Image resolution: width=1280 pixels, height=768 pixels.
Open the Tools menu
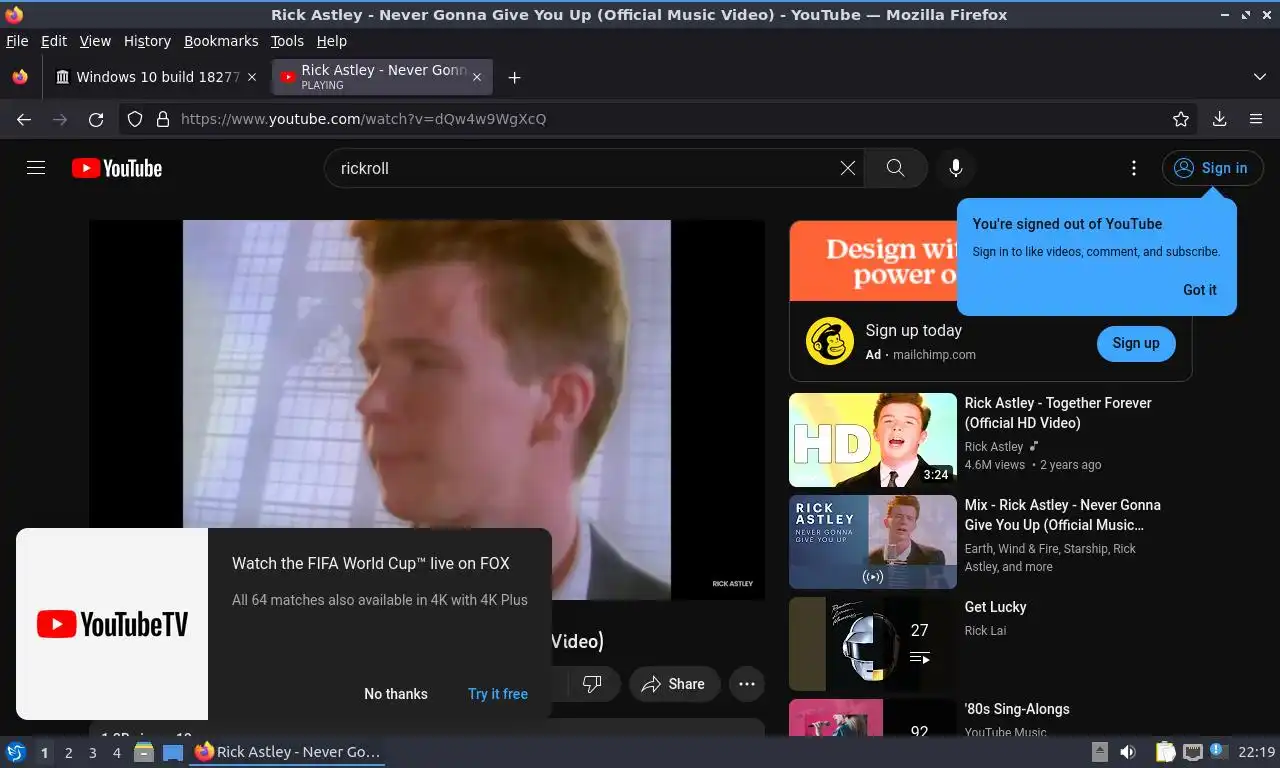click(287, 41)
